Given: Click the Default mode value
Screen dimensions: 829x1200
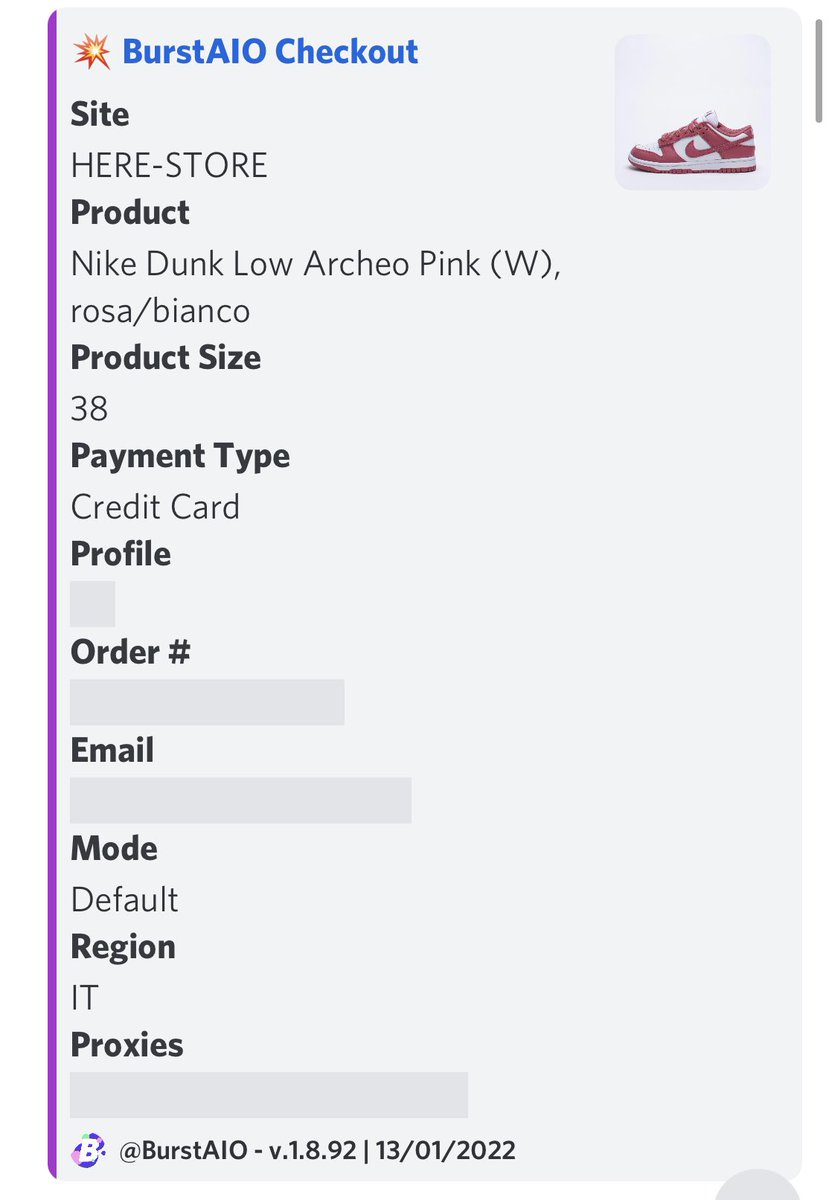Looking at the screenshot, I should click(x=125, y=899).
